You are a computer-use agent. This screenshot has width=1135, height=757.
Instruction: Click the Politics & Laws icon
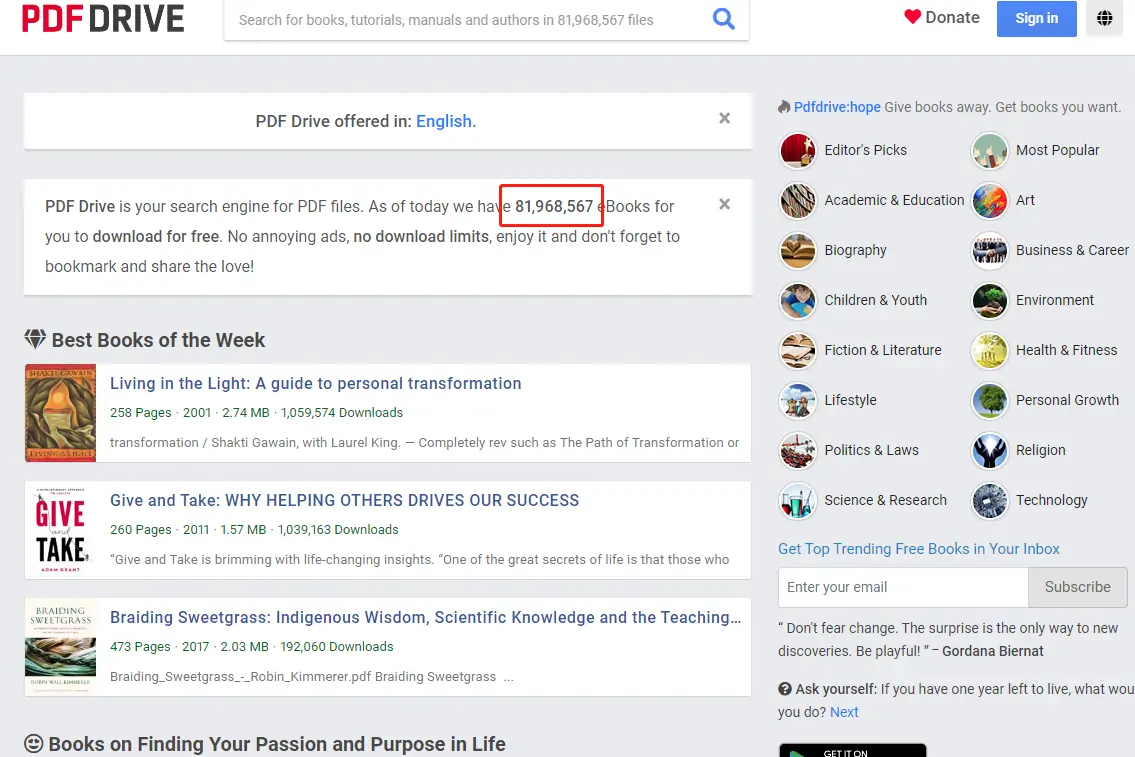coord(798,450)
